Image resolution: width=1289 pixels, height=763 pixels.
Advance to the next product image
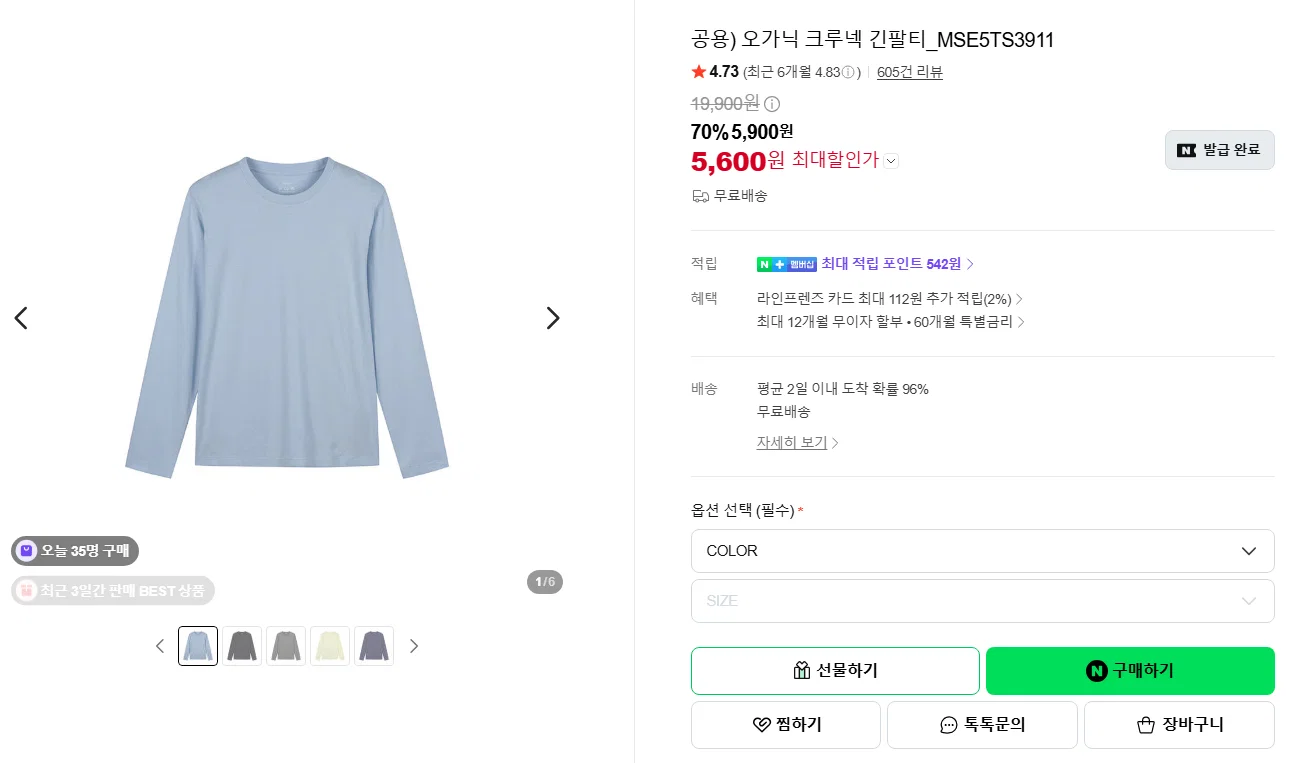553,318
